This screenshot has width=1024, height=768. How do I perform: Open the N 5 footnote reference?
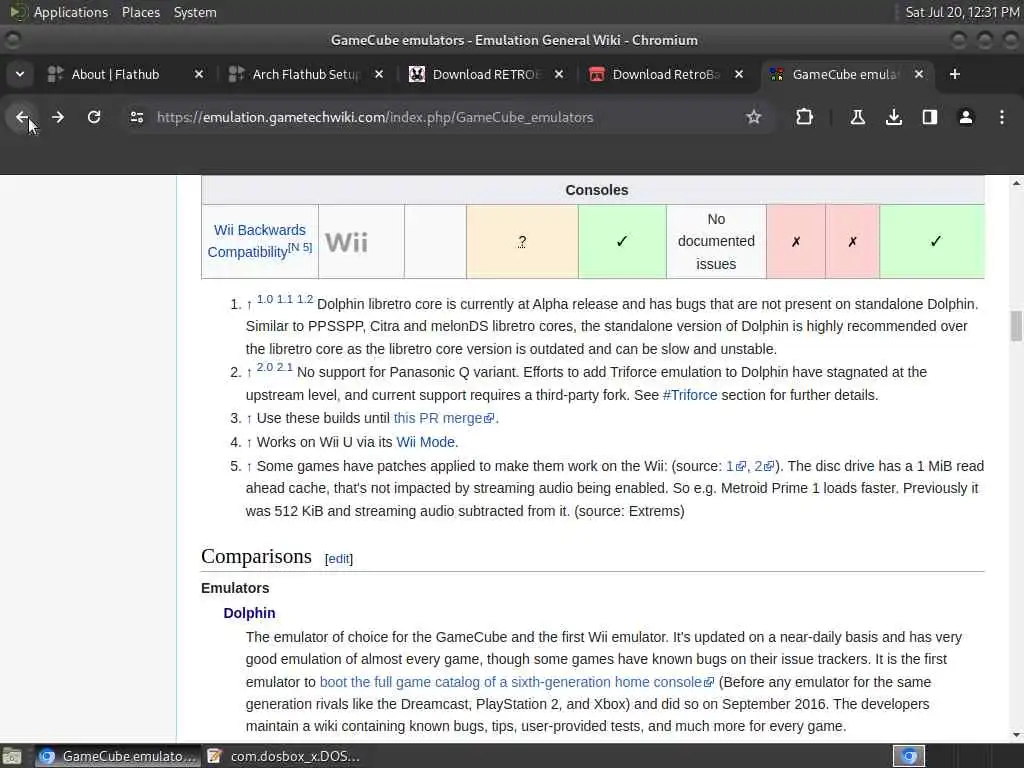(300, 247)
